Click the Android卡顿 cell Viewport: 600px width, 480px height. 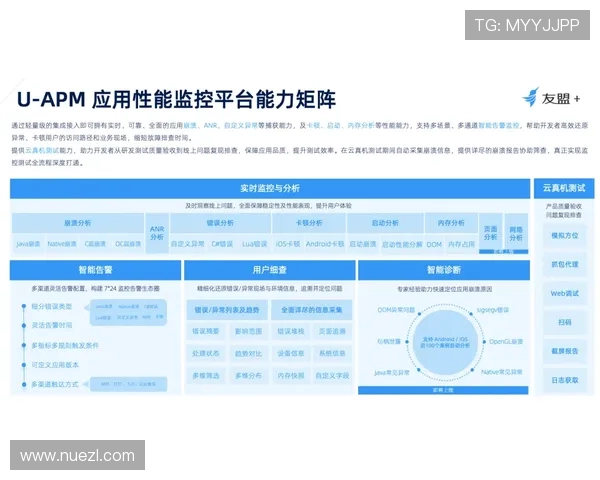point(325,244)
